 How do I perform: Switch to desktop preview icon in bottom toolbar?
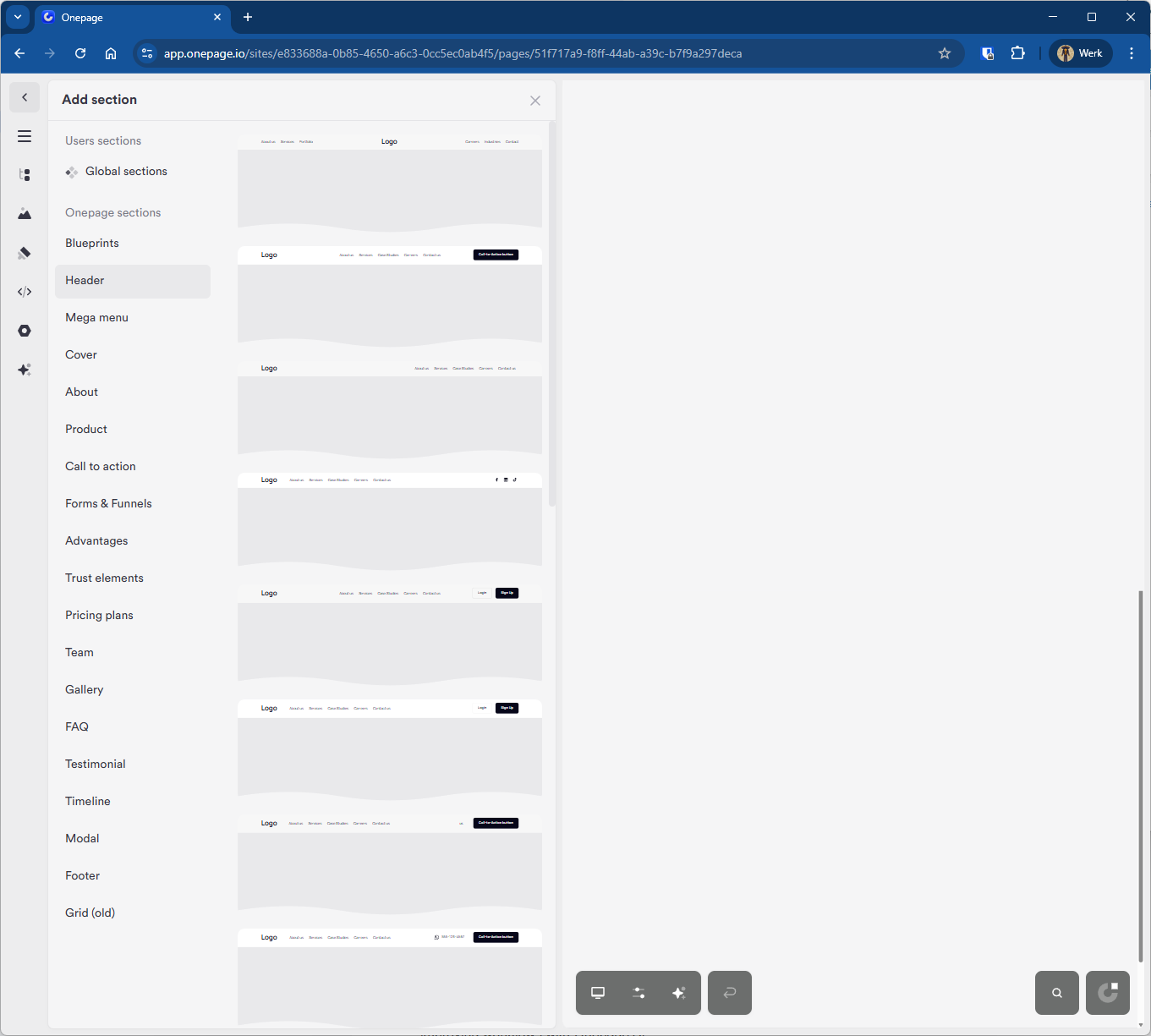(x=598, y=993)
